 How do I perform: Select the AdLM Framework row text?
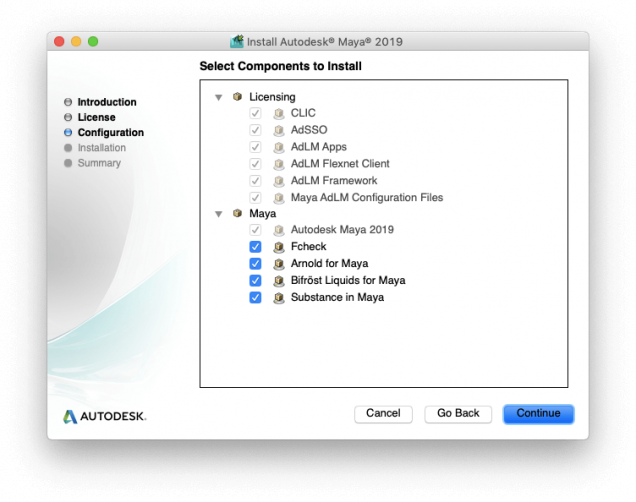pyautogui.click(x=334, y=181)
